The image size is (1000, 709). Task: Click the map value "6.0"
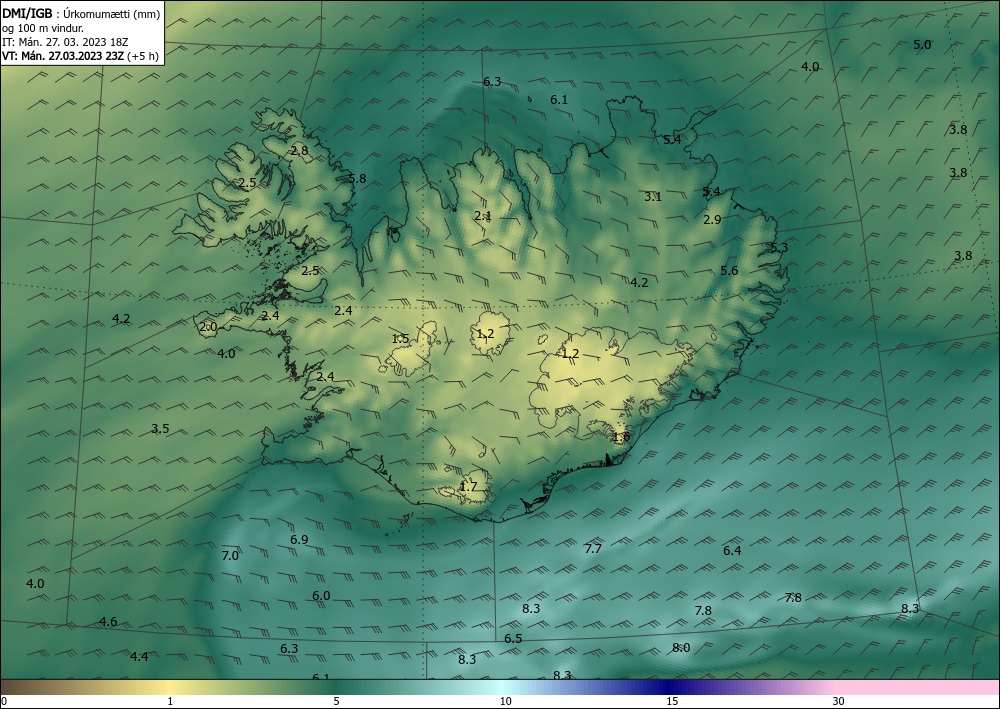(x=321, y=596)
